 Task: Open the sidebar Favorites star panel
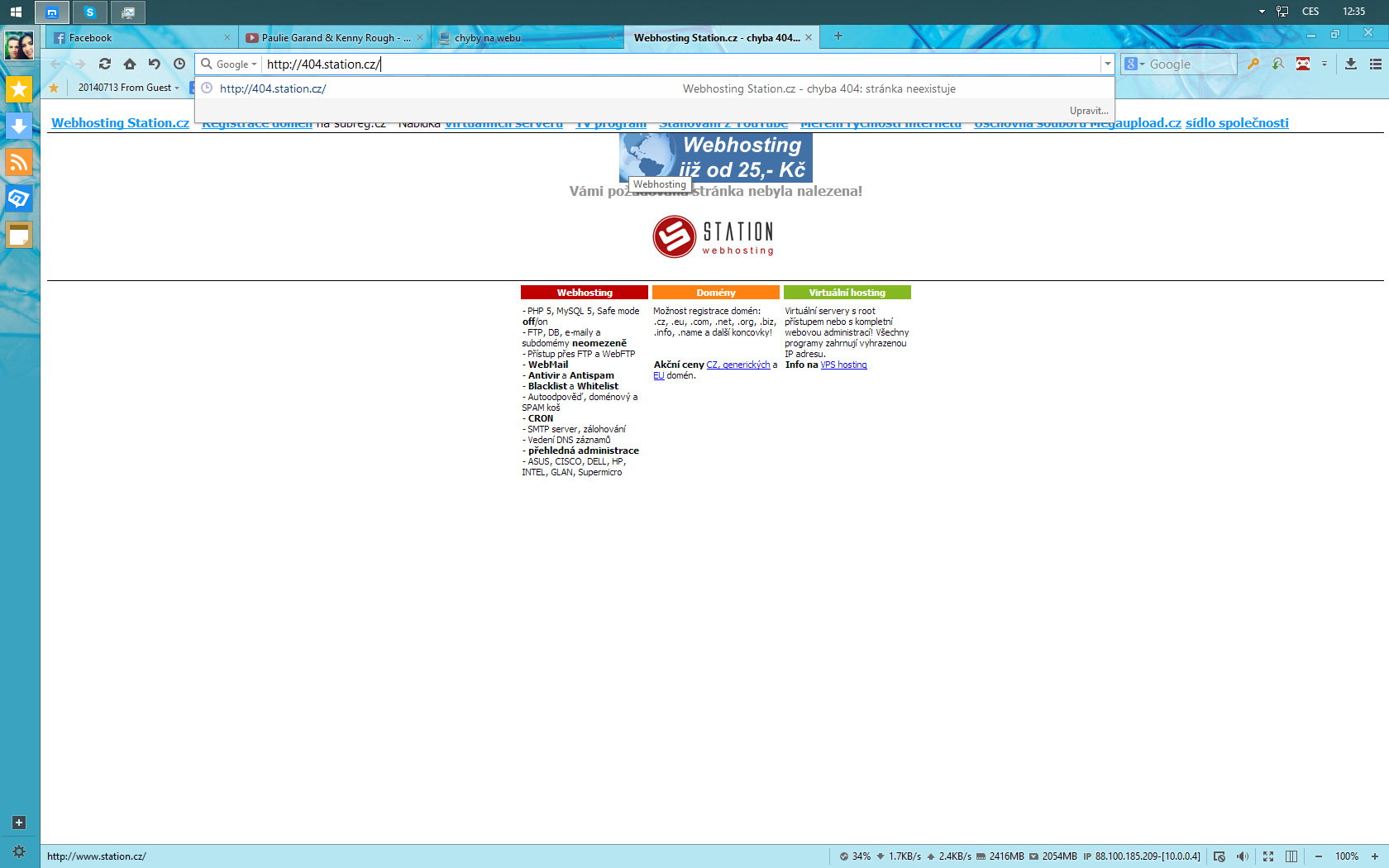coord(19,89)
